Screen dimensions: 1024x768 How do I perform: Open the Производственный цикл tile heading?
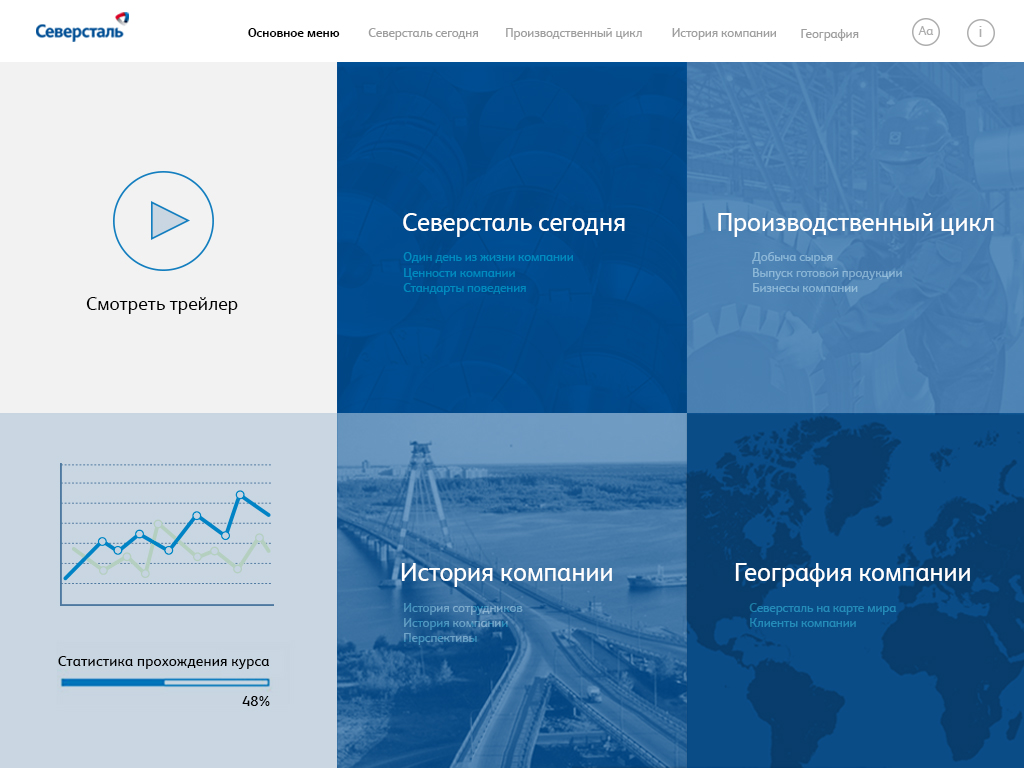855,223
